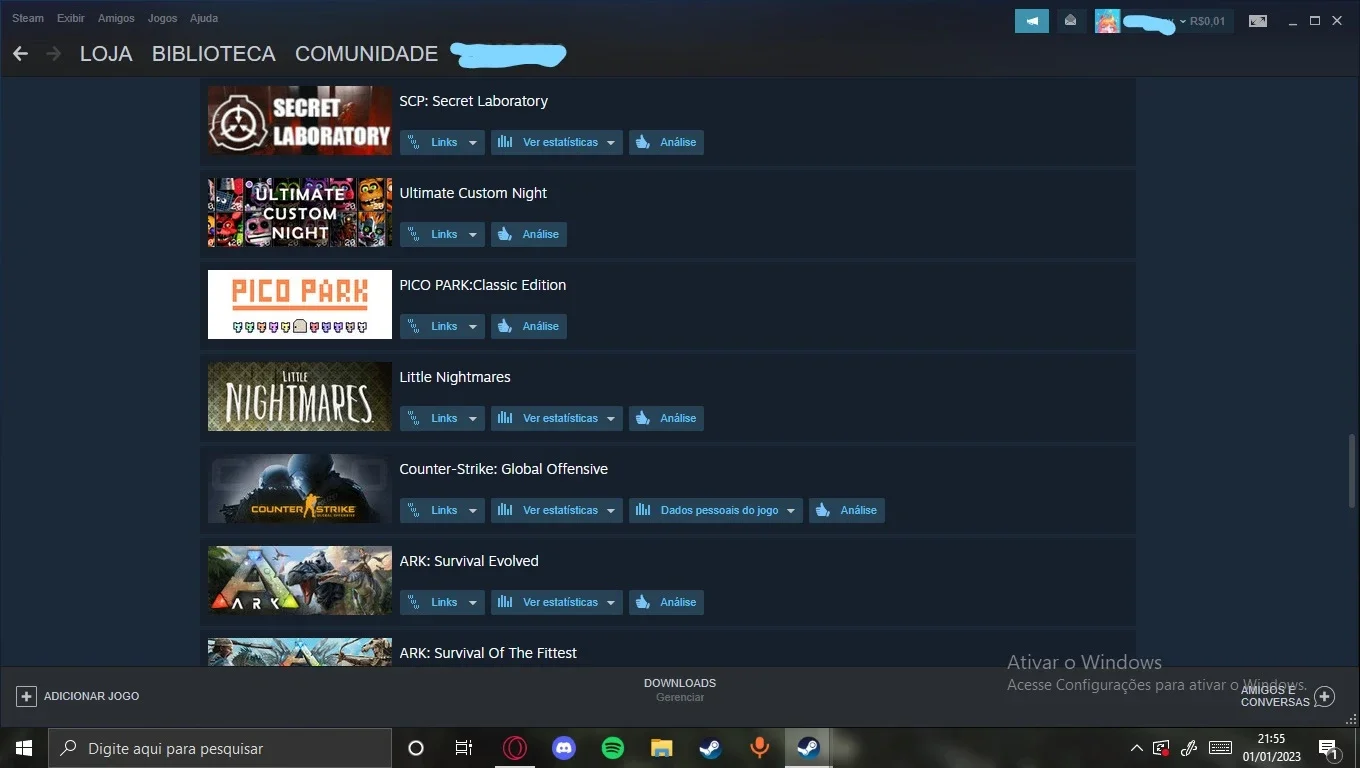Click Análise for ARK: Survival Evolved
The height and width of the screenshot is (768, 1360).
[x=666, y=602]
